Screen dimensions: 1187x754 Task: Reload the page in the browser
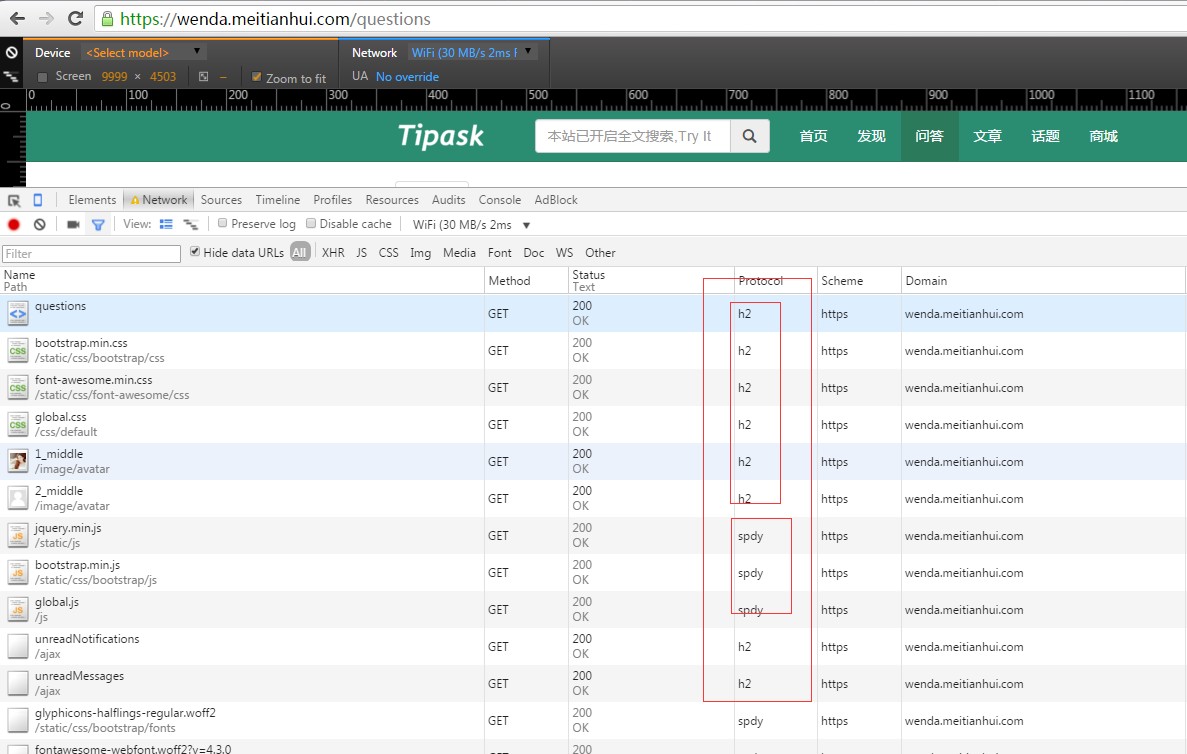(x=75, y=18)
